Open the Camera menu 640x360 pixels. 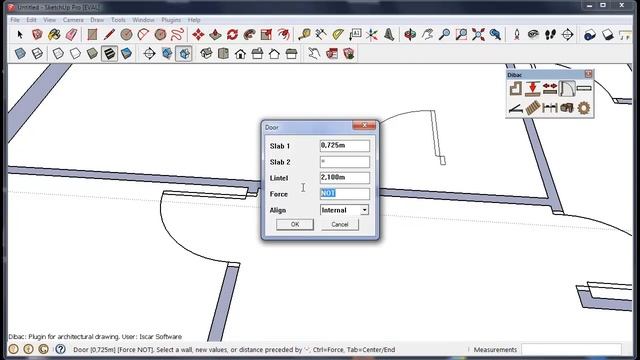click(x=73, y=20)
